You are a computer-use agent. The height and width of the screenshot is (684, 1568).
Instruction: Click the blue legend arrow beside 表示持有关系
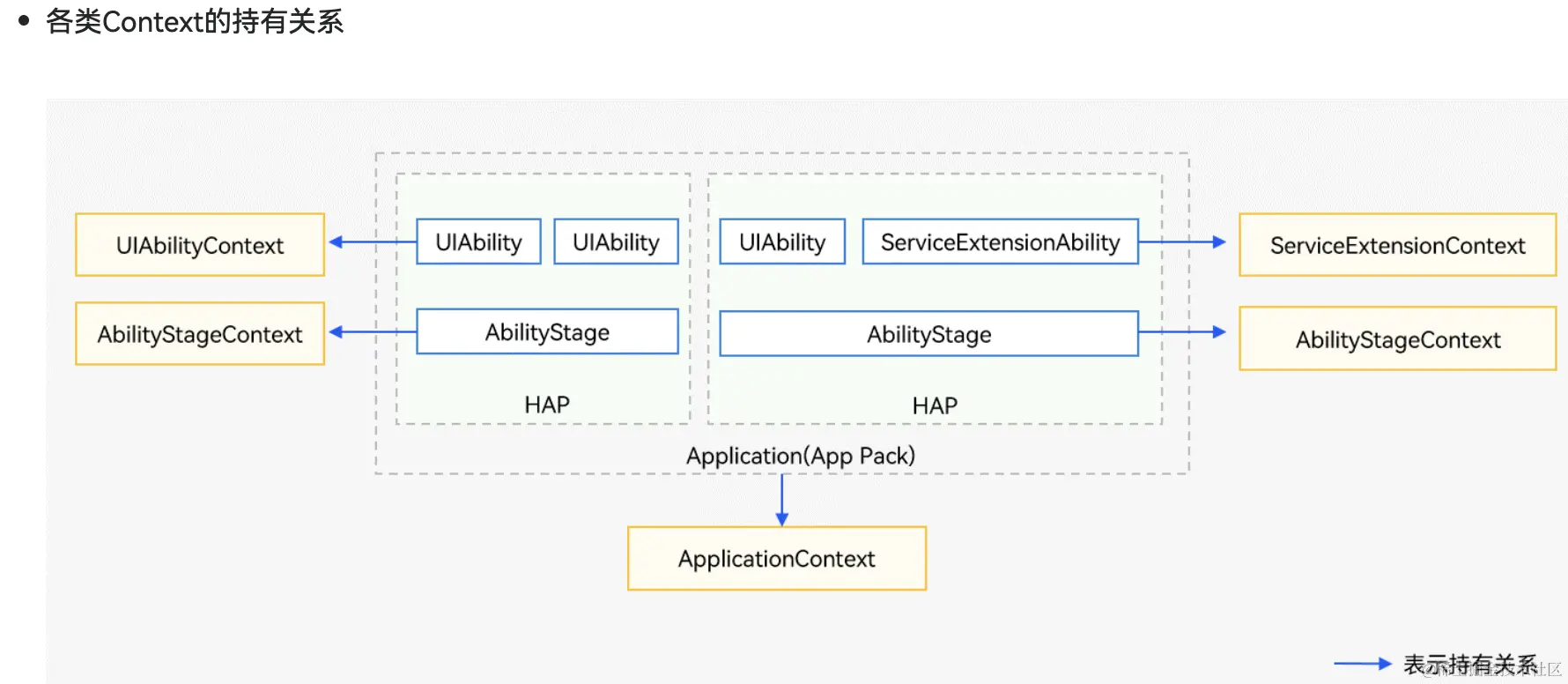click(1362, 664)
